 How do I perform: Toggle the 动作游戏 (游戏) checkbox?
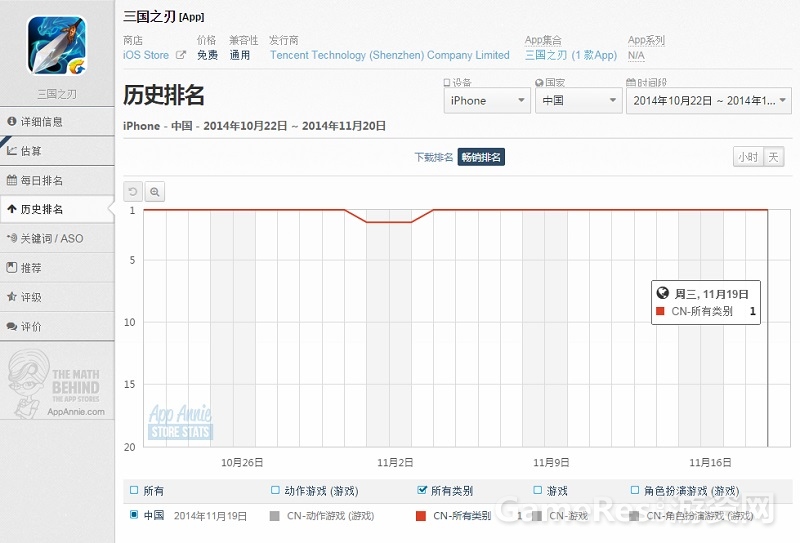(x=275, y=490)
